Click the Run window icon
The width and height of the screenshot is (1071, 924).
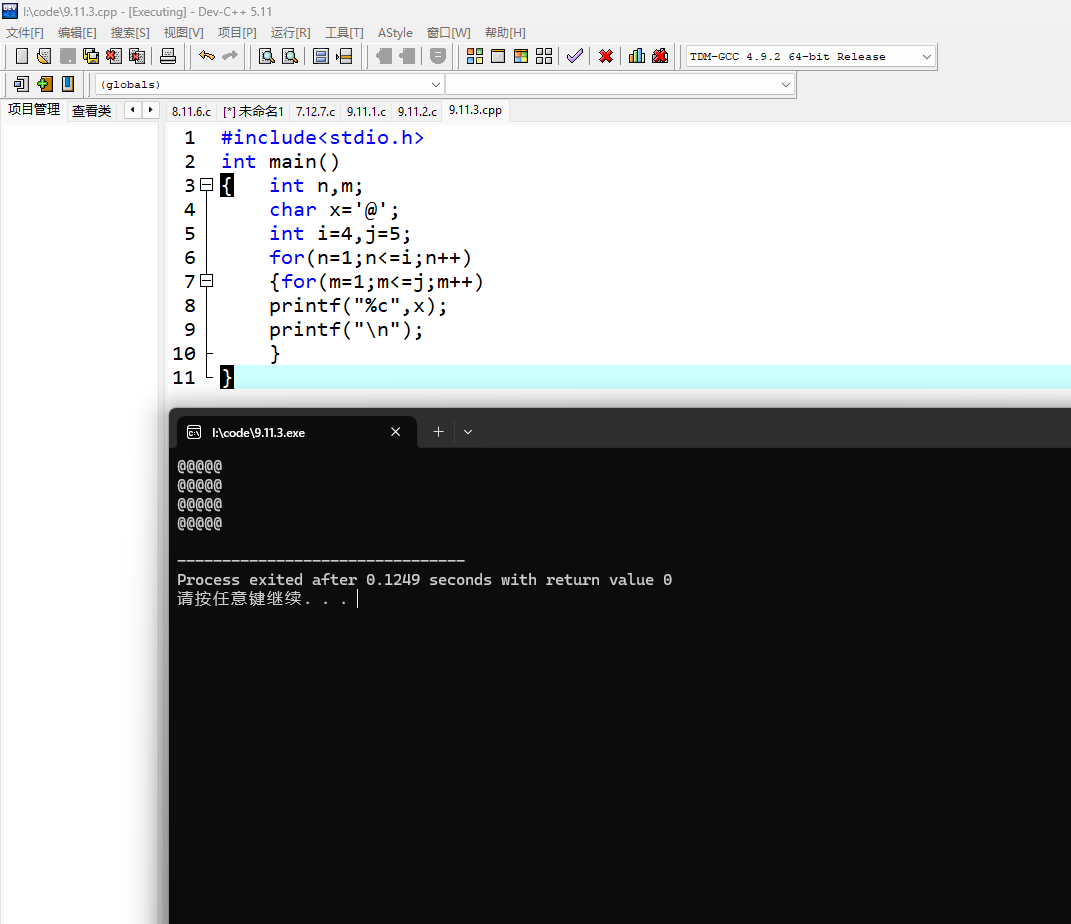[x=498, y=56]
